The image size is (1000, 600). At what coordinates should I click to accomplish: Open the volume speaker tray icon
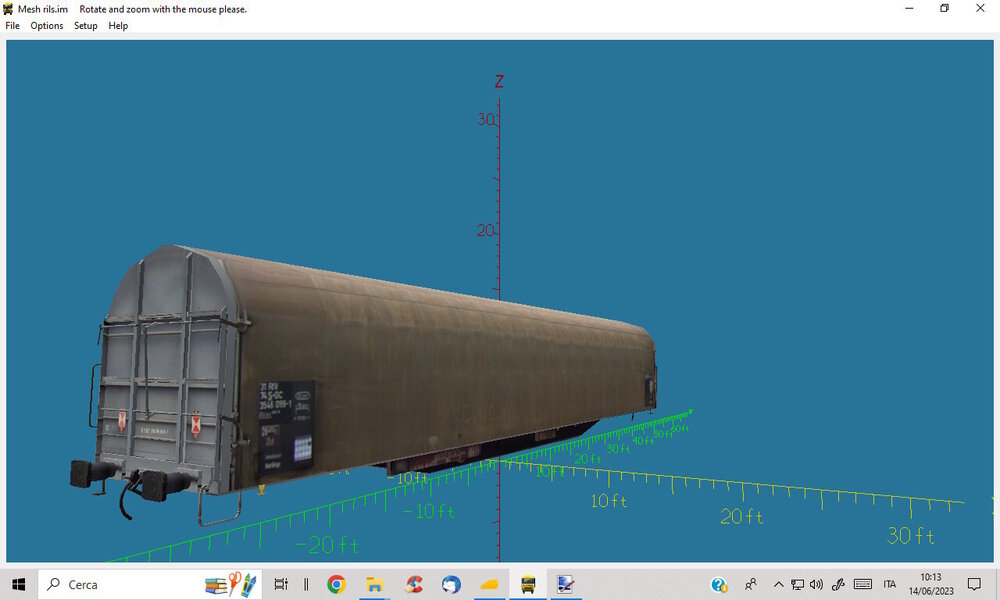click(x=816, y=584)
